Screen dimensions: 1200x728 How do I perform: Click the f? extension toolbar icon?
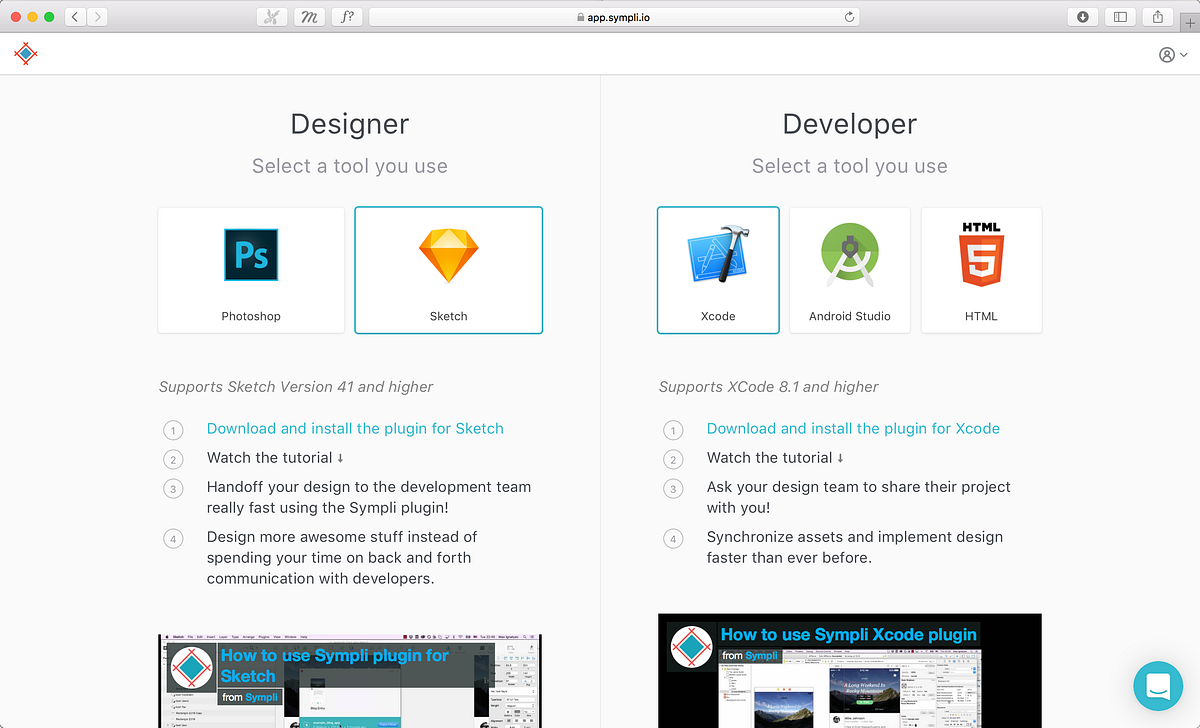tap(347, 16)
